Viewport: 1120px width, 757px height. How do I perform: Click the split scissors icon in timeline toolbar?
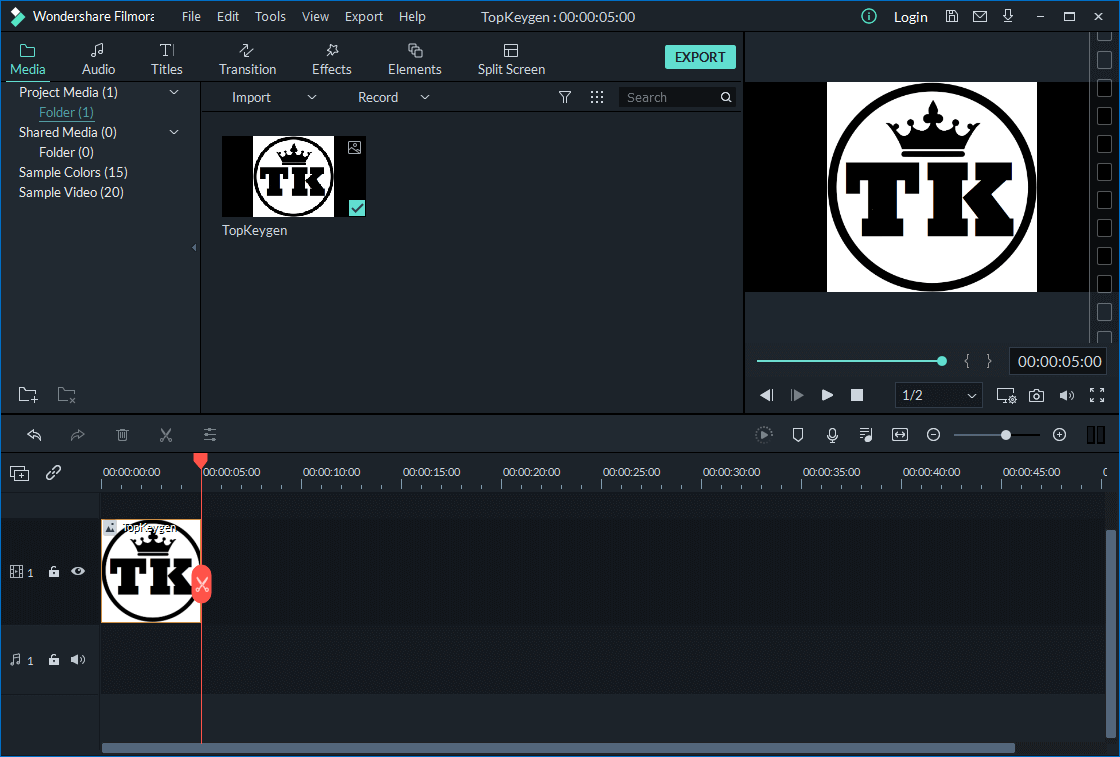coord(166,435)
